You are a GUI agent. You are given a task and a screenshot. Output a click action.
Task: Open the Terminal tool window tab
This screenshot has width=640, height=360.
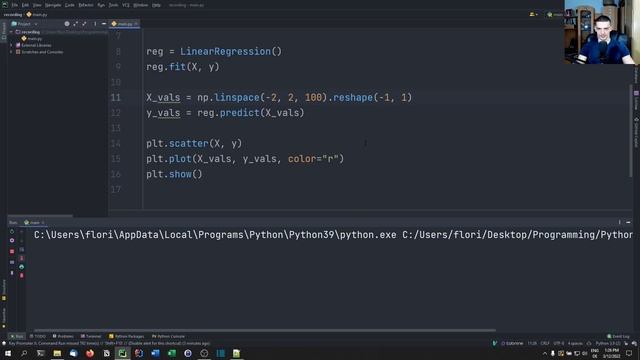(x=91, y=336)
